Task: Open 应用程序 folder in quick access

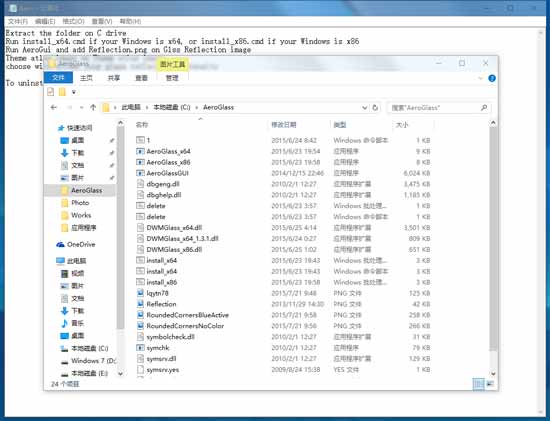Action: coord(83,228)
